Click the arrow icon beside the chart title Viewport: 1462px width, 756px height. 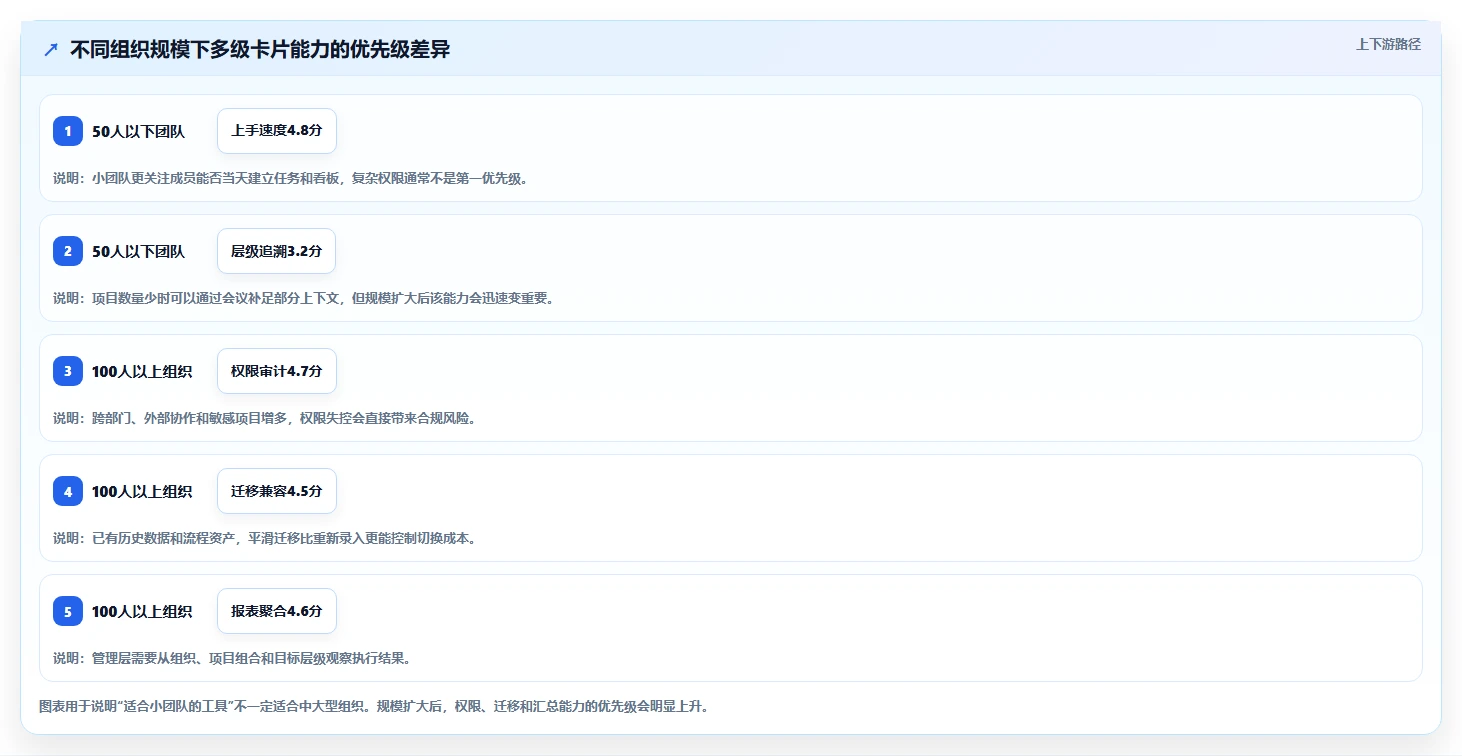tap(51, 50)
